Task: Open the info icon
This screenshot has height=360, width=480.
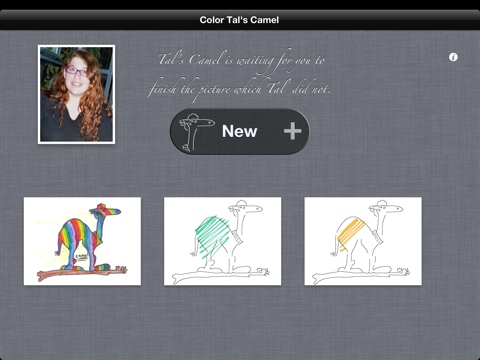Action: (453, 57)
